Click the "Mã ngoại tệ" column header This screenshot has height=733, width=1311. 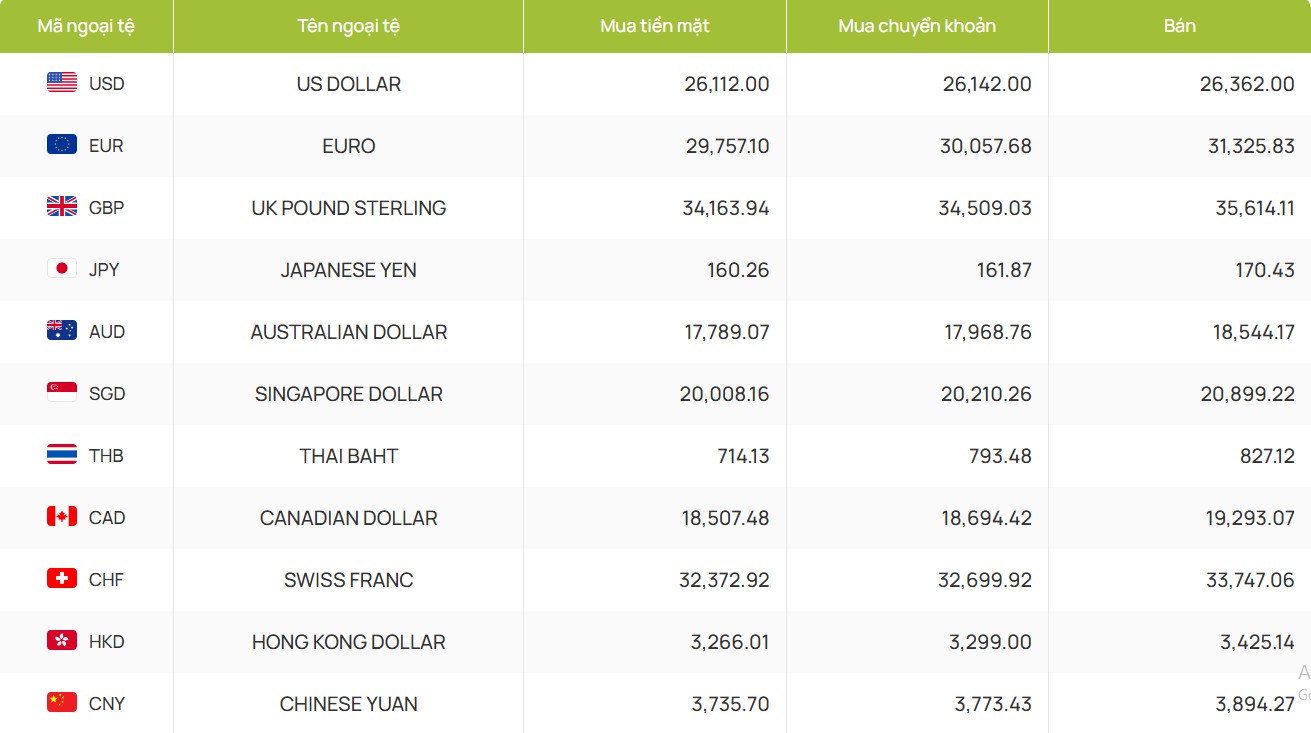(86, 26)
